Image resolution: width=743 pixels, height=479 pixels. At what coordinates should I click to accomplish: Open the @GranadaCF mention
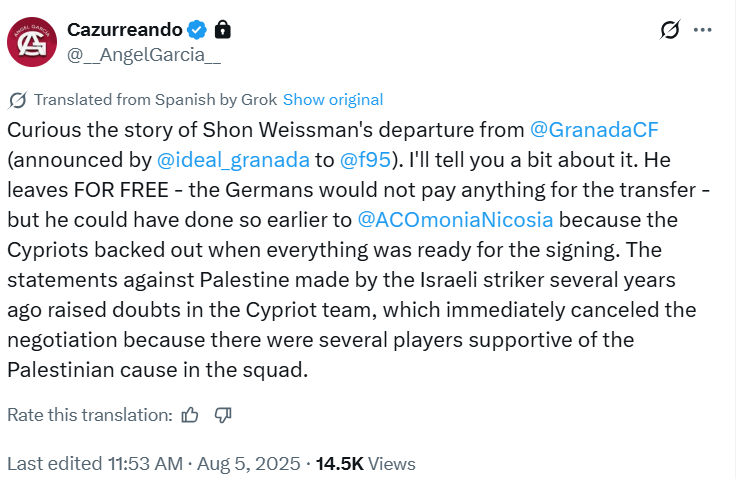tap(592, 130)
